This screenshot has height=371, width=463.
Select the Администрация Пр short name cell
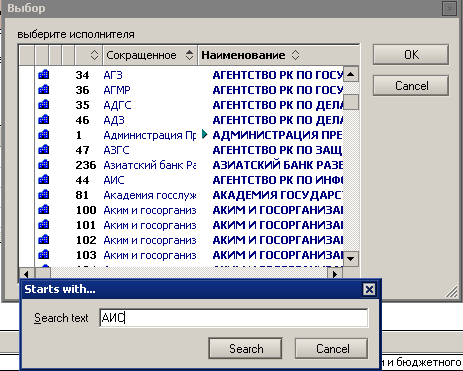150,135
